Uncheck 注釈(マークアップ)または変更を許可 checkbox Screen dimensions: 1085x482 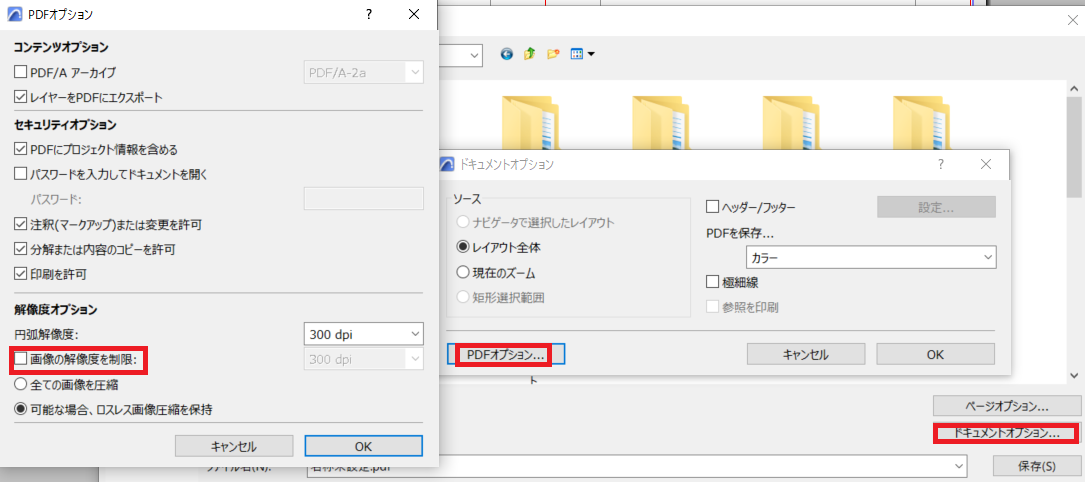21,224
